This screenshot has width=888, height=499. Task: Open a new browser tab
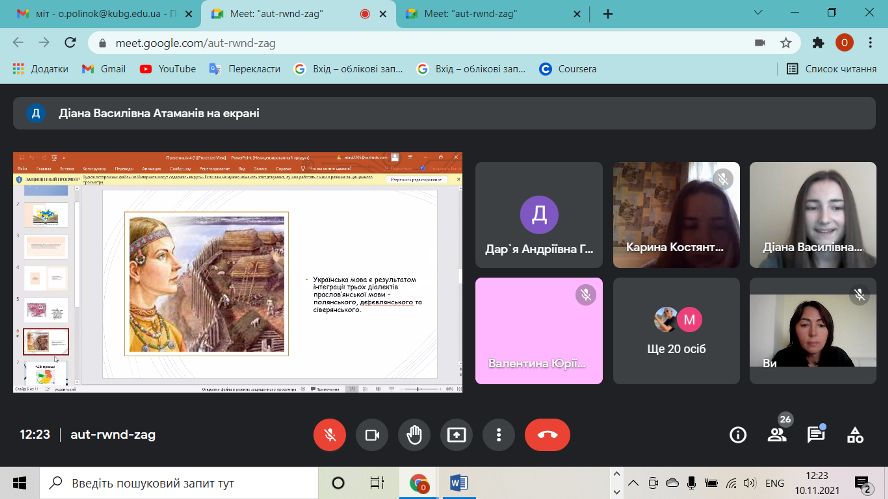tap(607, 14)
